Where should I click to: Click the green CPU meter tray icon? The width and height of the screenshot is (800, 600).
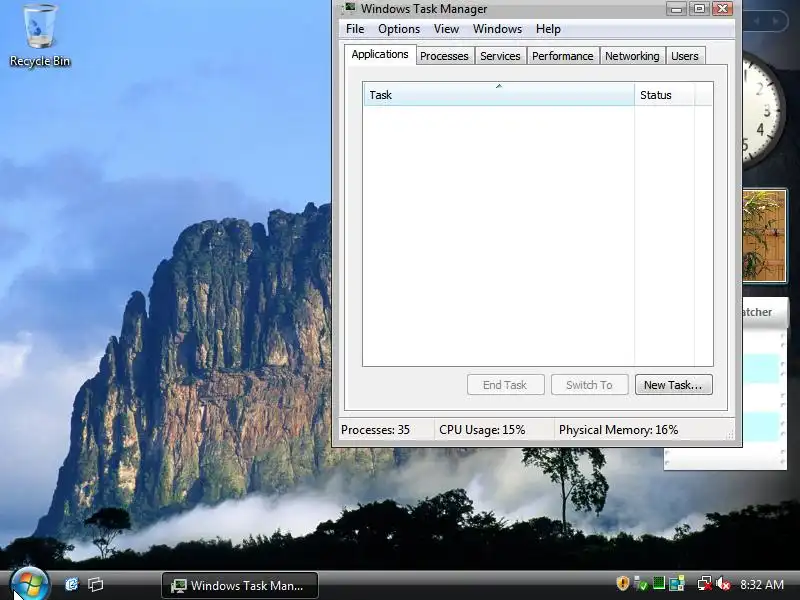coord(659,583)
